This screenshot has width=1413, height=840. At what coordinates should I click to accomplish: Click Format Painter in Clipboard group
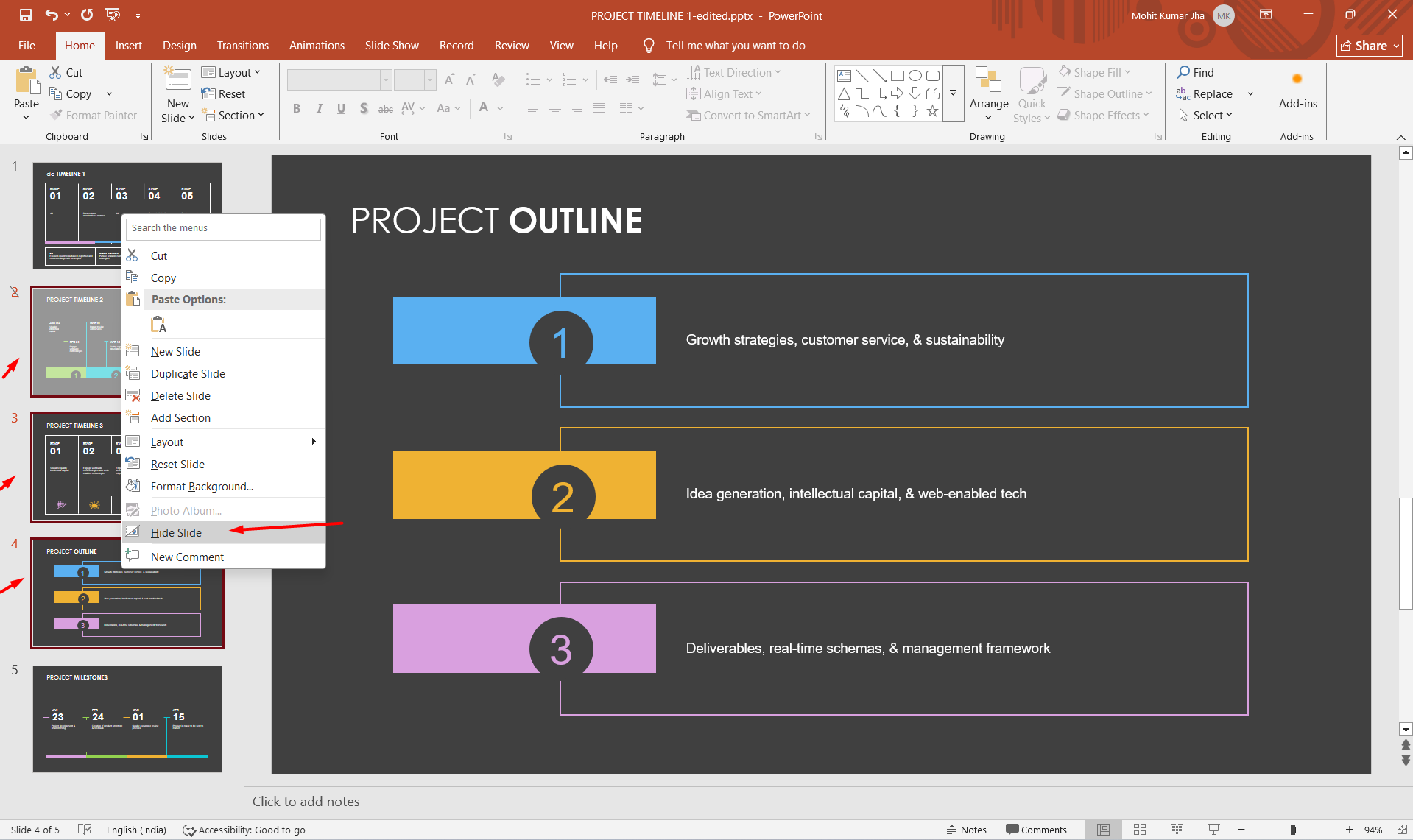point(94,115)
